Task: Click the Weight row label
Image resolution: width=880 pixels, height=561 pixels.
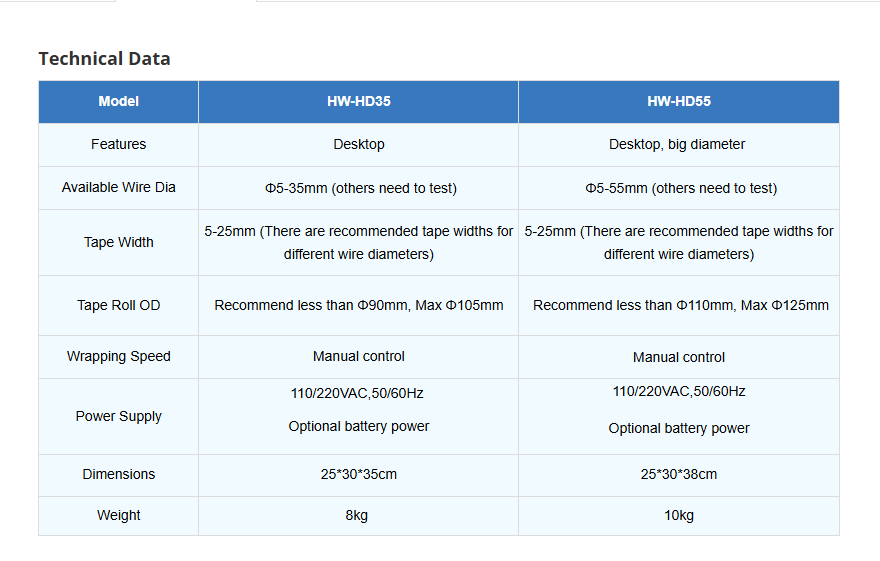Action: (x=118, y=515)
